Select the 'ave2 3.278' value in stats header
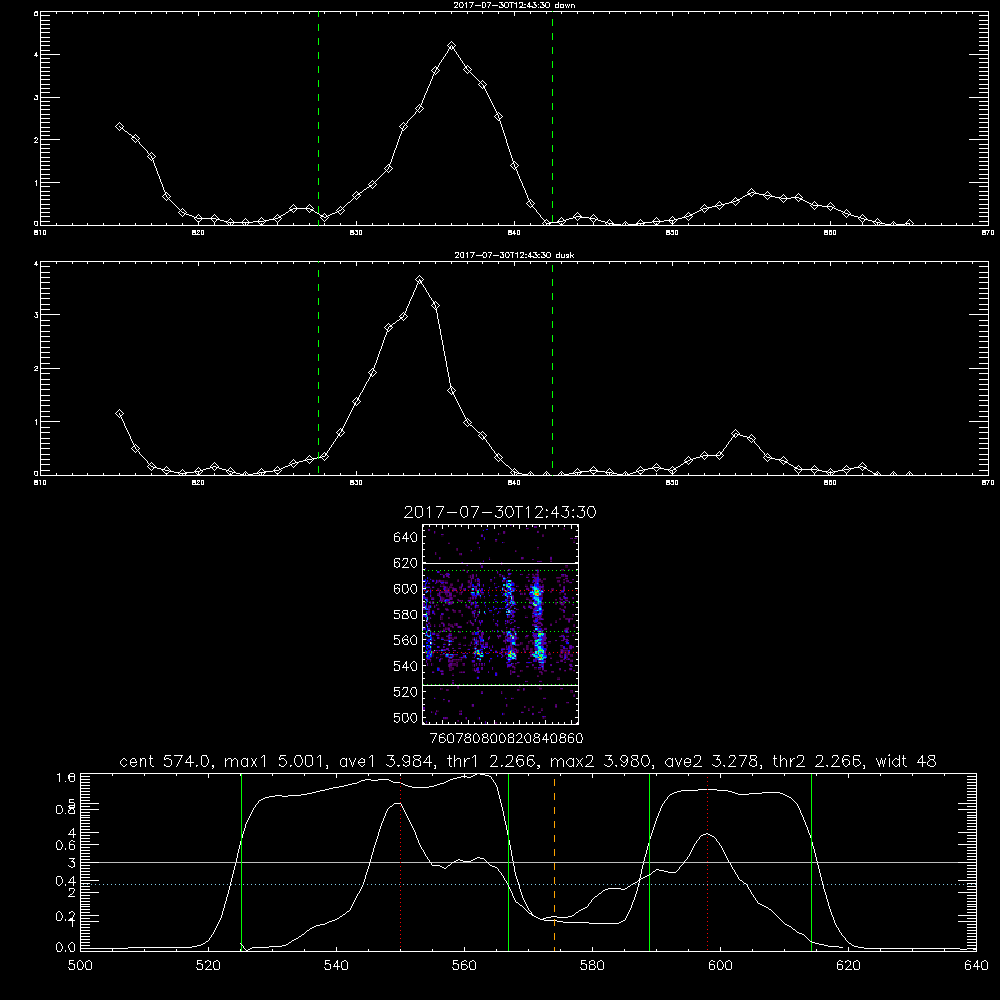This screenshot has height=1000, width=1000. [712, 761]
